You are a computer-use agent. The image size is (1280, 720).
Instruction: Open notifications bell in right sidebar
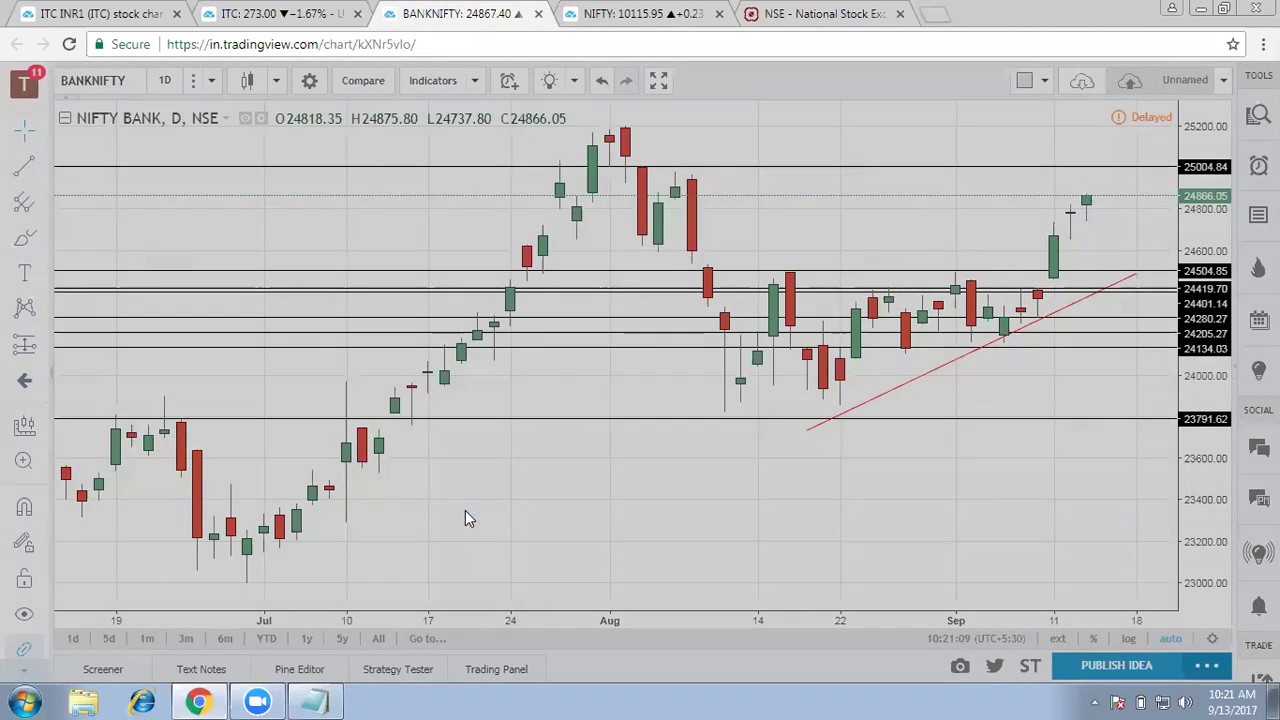[1259, 605]
